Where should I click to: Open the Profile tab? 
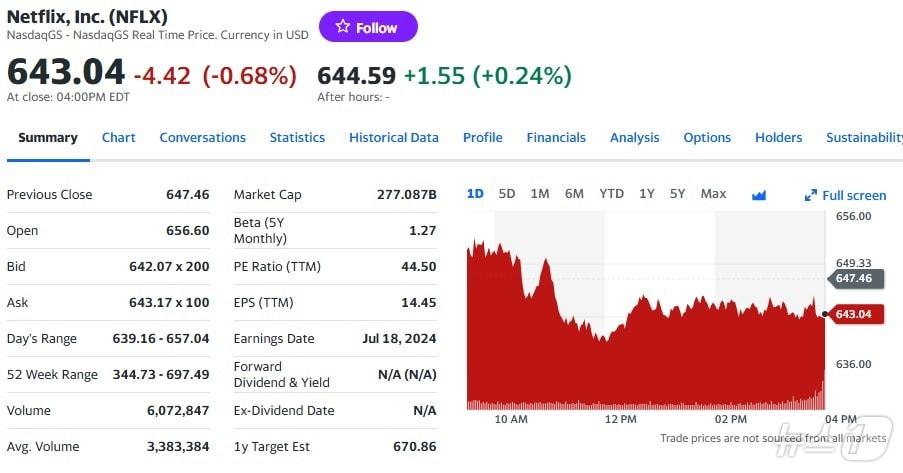coord(482,138)
